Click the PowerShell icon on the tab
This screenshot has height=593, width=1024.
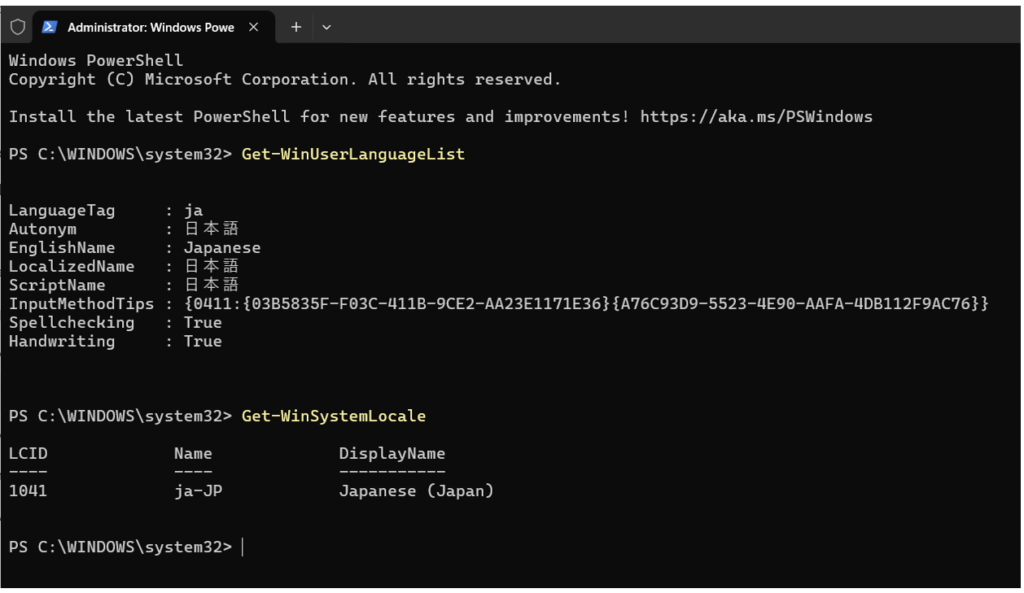(49, 27)
